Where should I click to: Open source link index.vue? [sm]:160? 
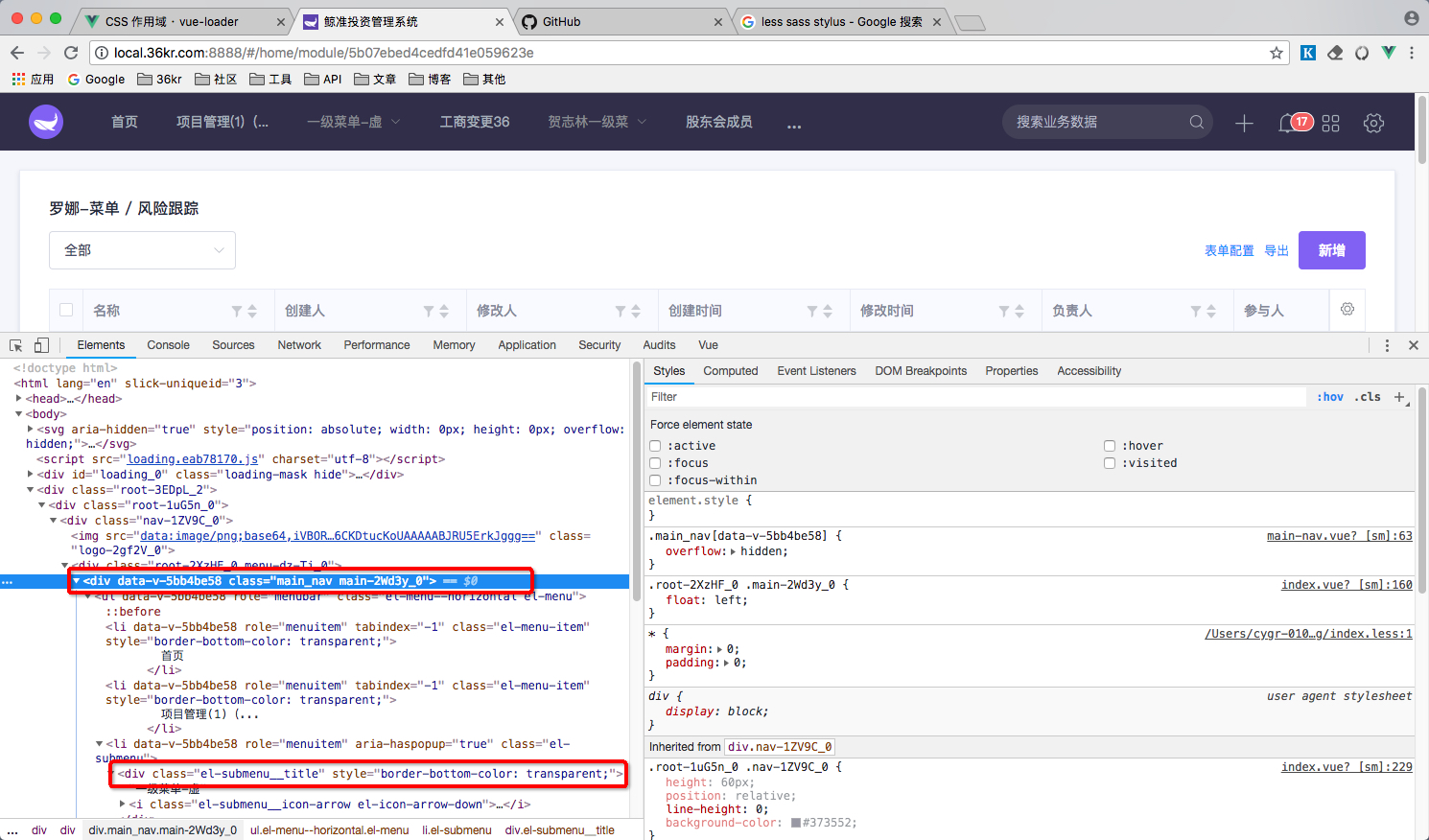pyautogui.click(x=1347, y=585)
